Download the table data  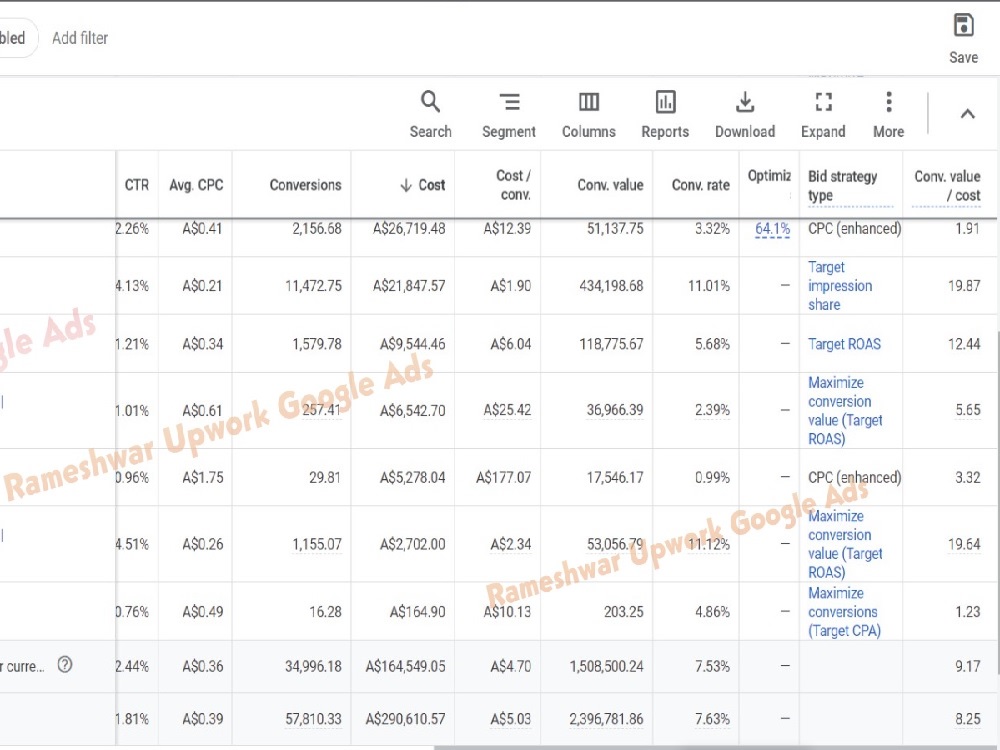pos(745,114)
